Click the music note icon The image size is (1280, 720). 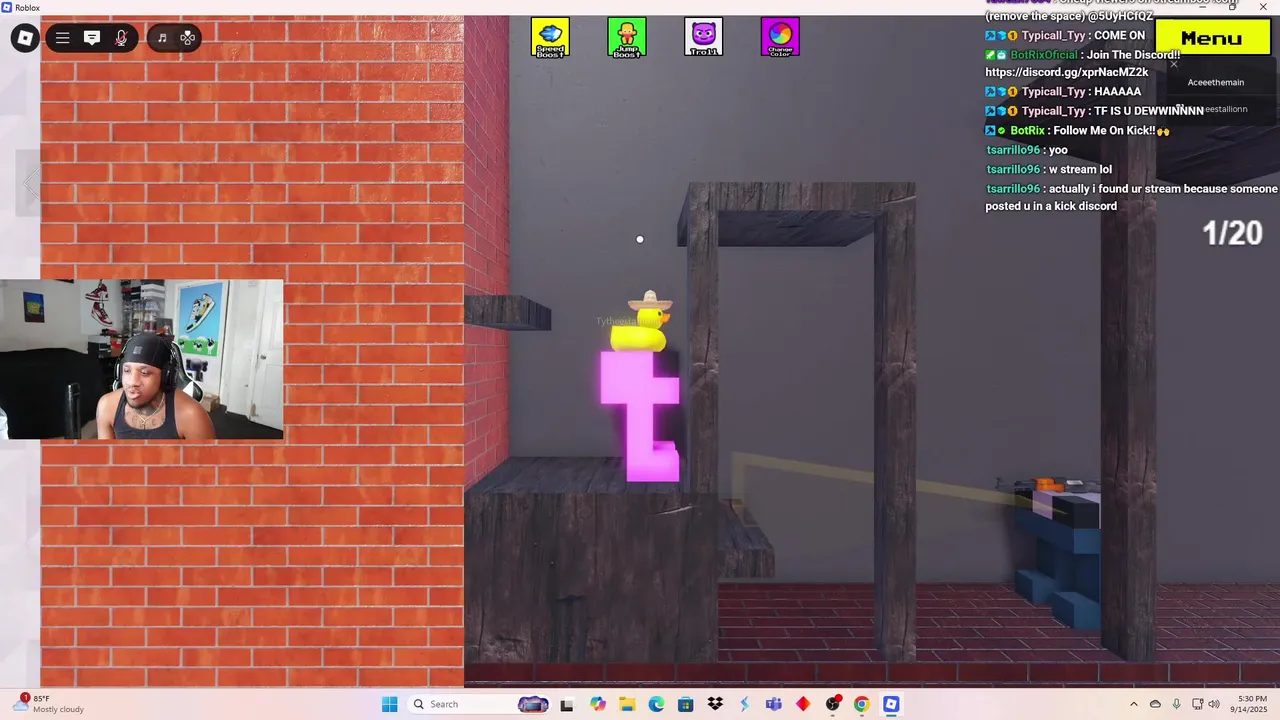point(162,38)
